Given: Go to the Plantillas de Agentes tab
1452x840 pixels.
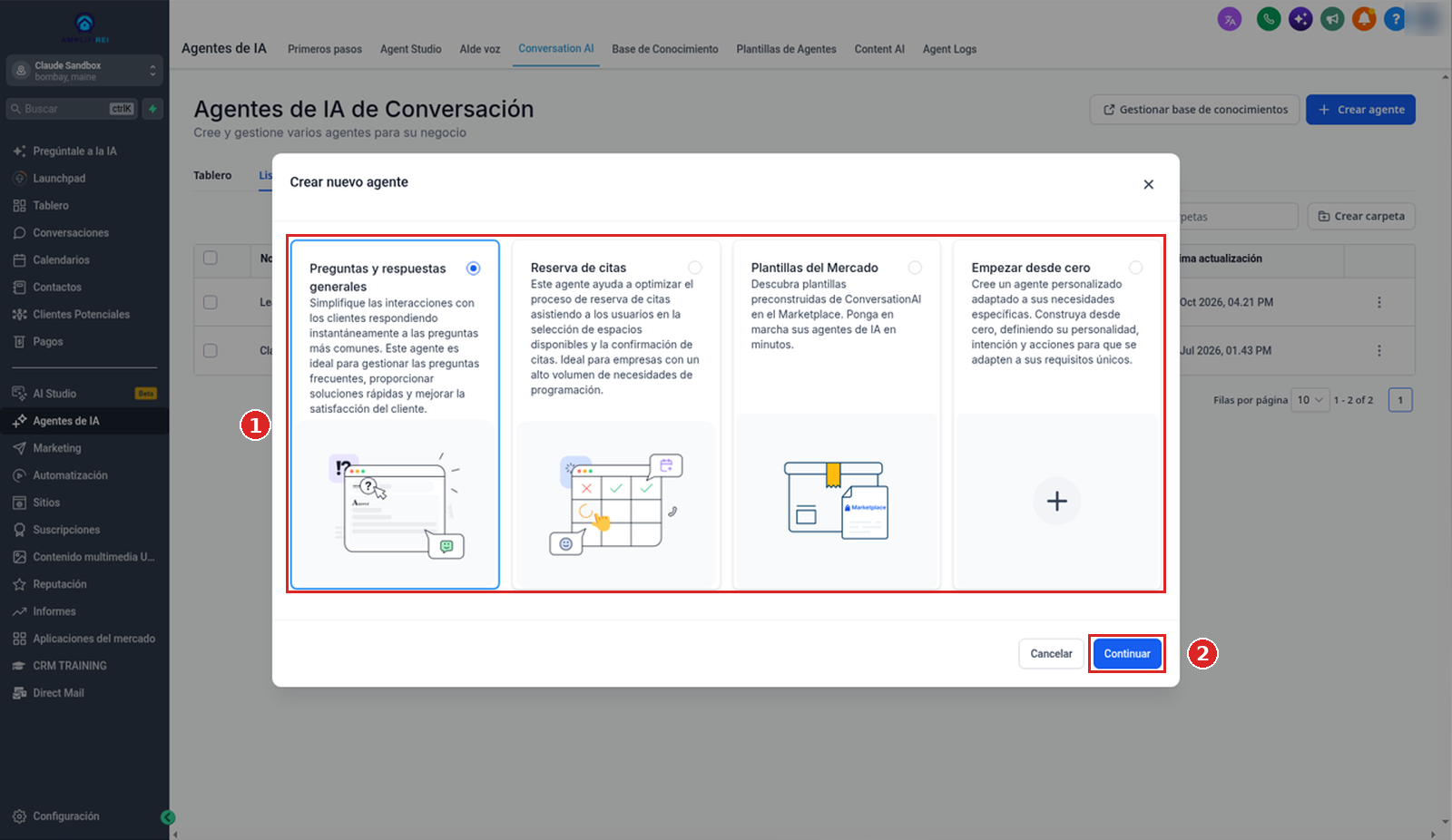Looking at the screenshot, I should point(786,49).
